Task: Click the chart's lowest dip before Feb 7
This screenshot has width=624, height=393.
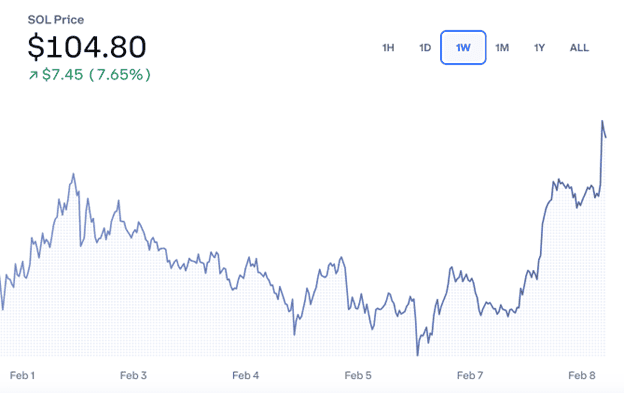Action: coord(417,354)
